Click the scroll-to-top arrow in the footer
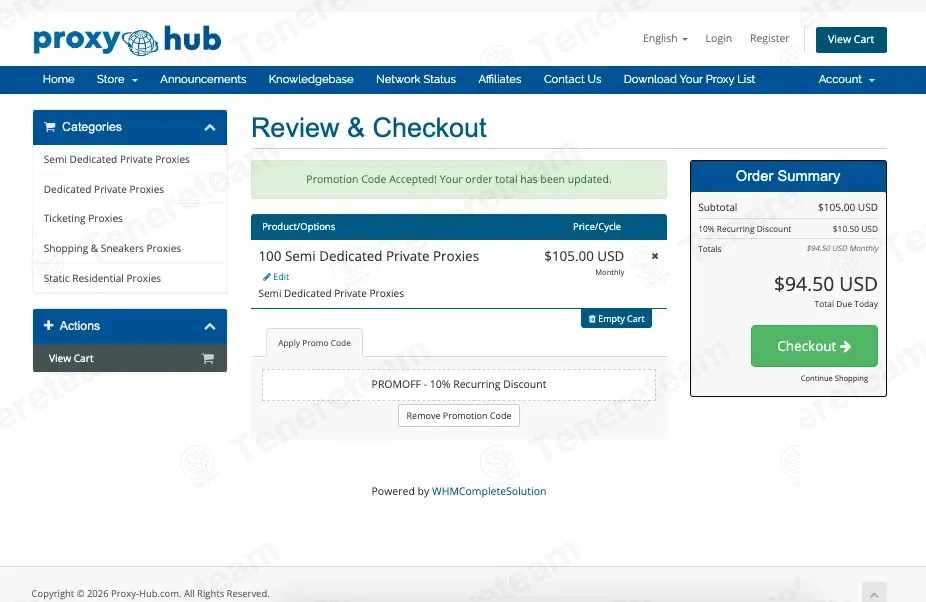Viewport: 926px width, 602px height. (x=874, y=593)
